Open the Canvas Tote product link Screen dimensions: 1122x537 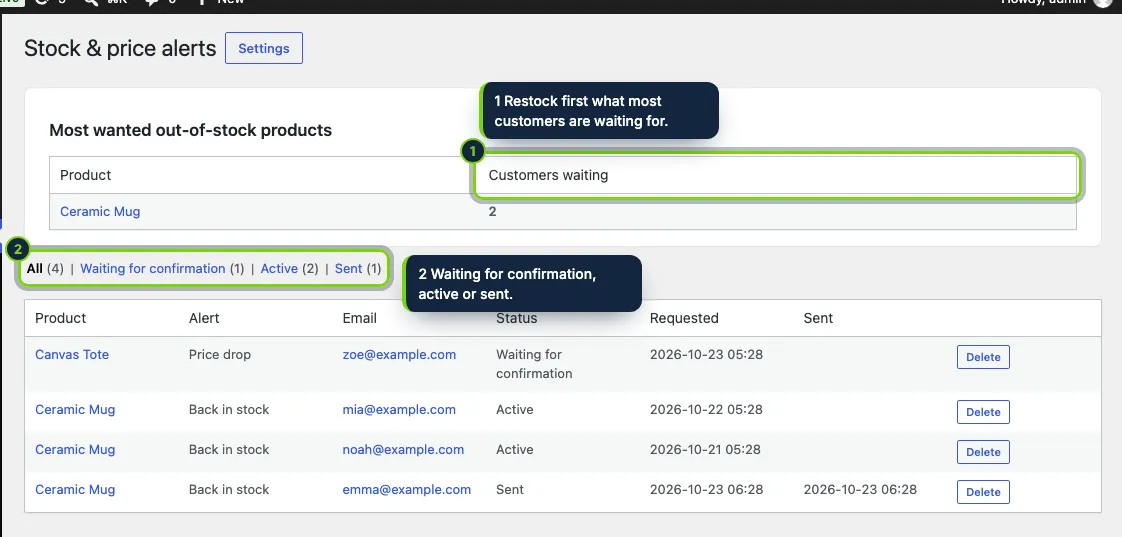(x=72, y=354)
